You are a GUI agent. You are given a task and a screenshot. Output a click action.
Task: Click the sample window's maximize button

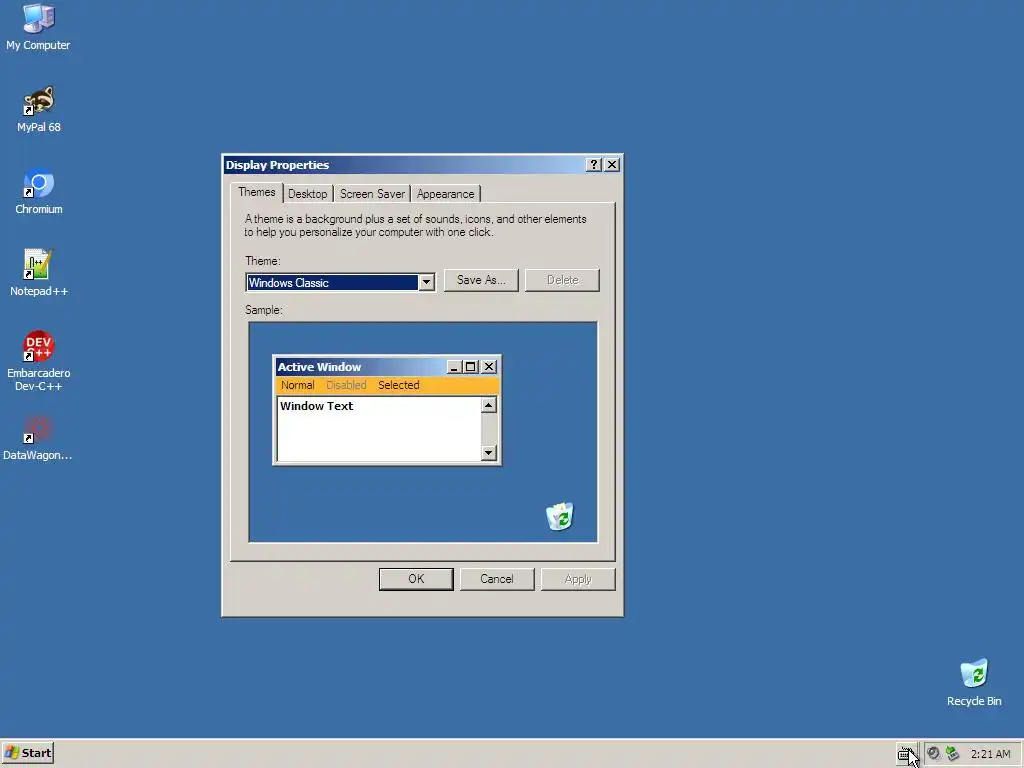(470, 367)
